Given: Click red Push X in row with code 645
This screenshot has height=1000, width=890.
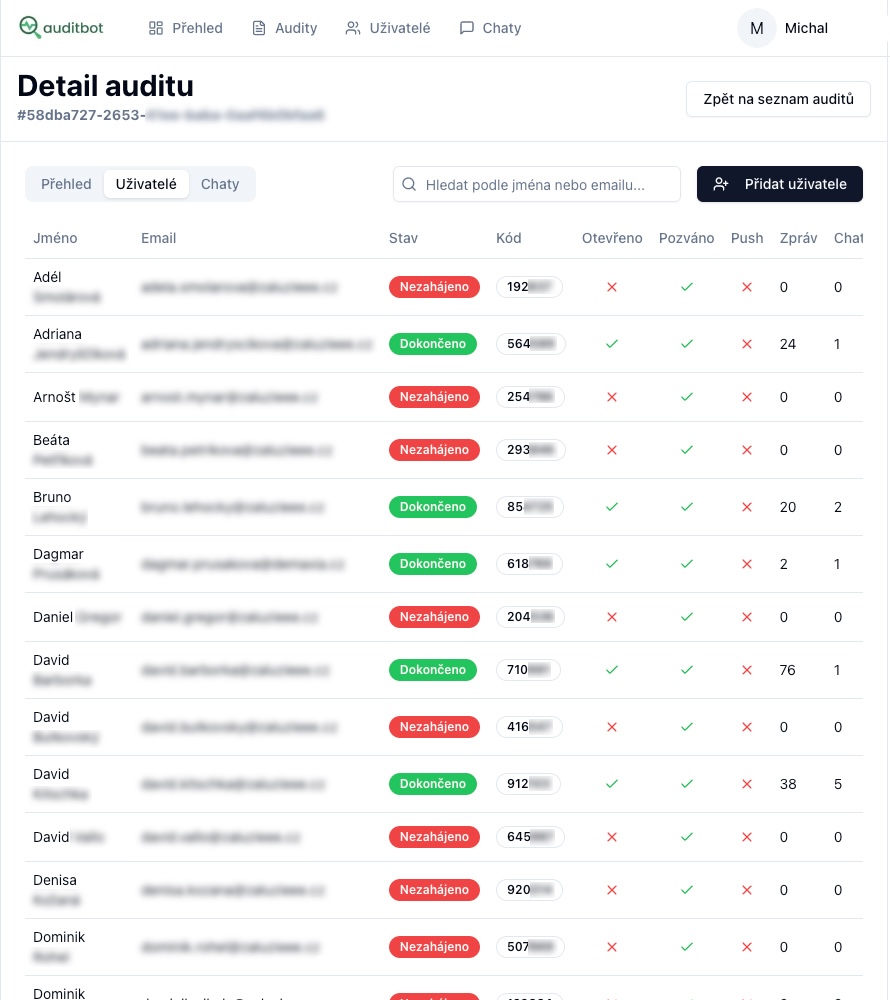Looking at the screenshot, I should (747, 837).
